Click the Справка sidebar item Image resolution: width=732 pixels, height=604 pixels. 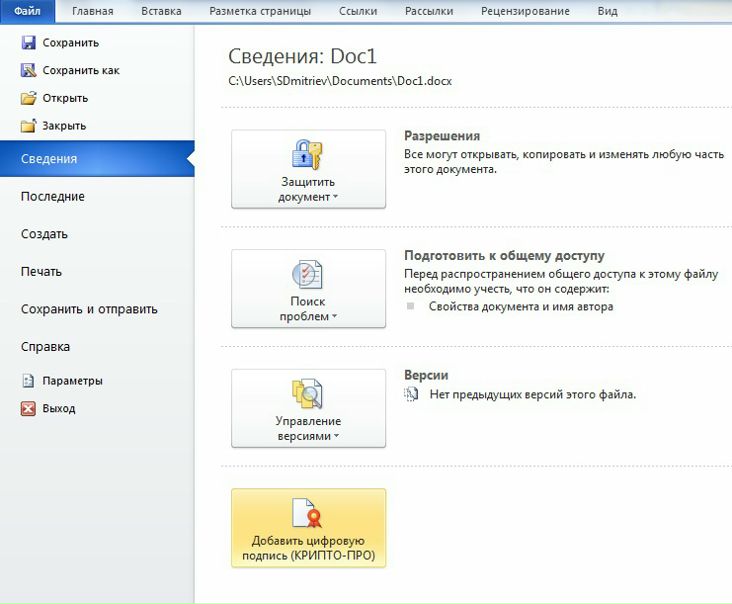pyautogui.click(x=45, y=347)
